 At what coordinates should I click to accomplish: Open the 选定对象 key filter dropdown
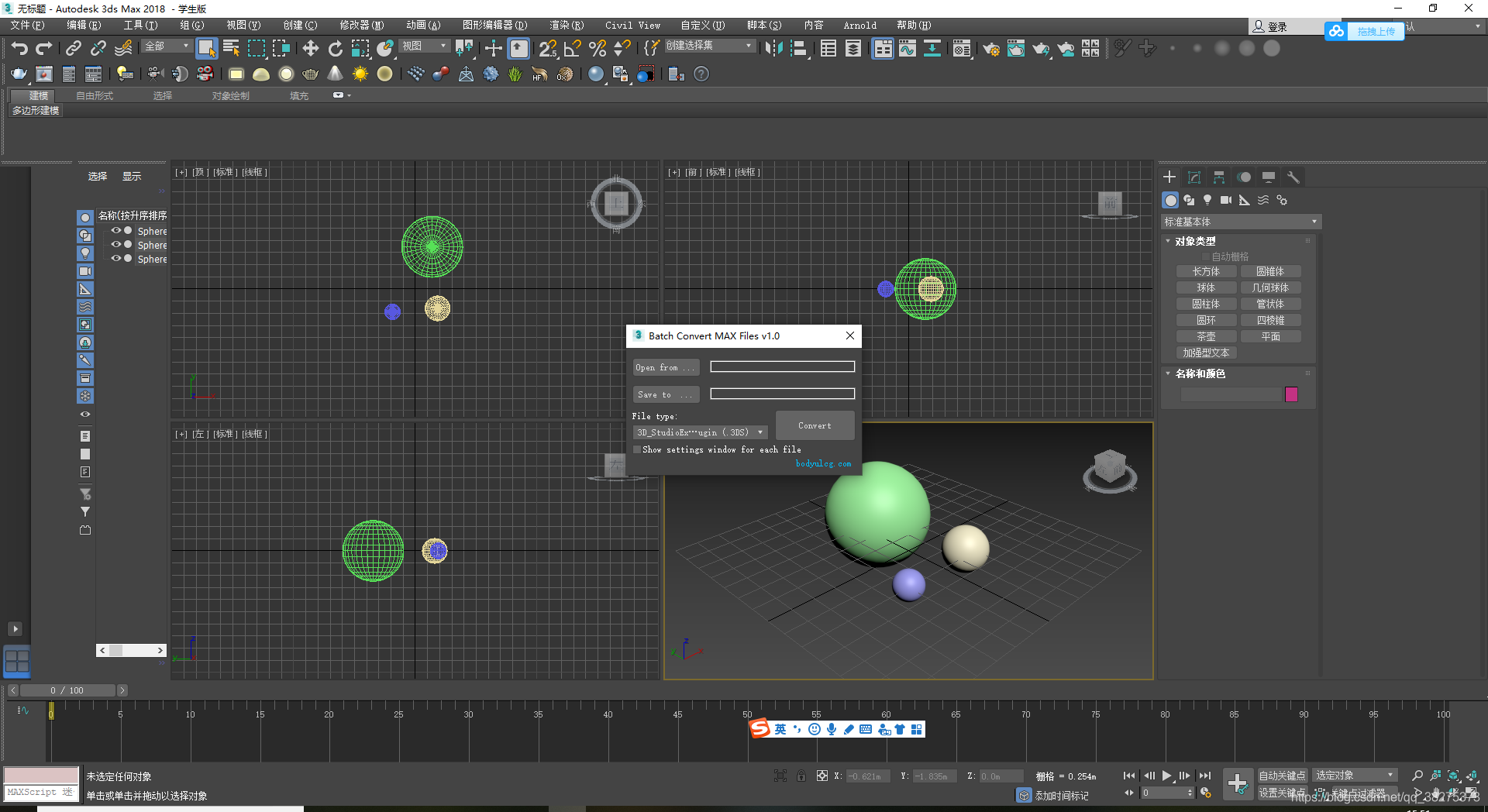(x=1356, y=776)
